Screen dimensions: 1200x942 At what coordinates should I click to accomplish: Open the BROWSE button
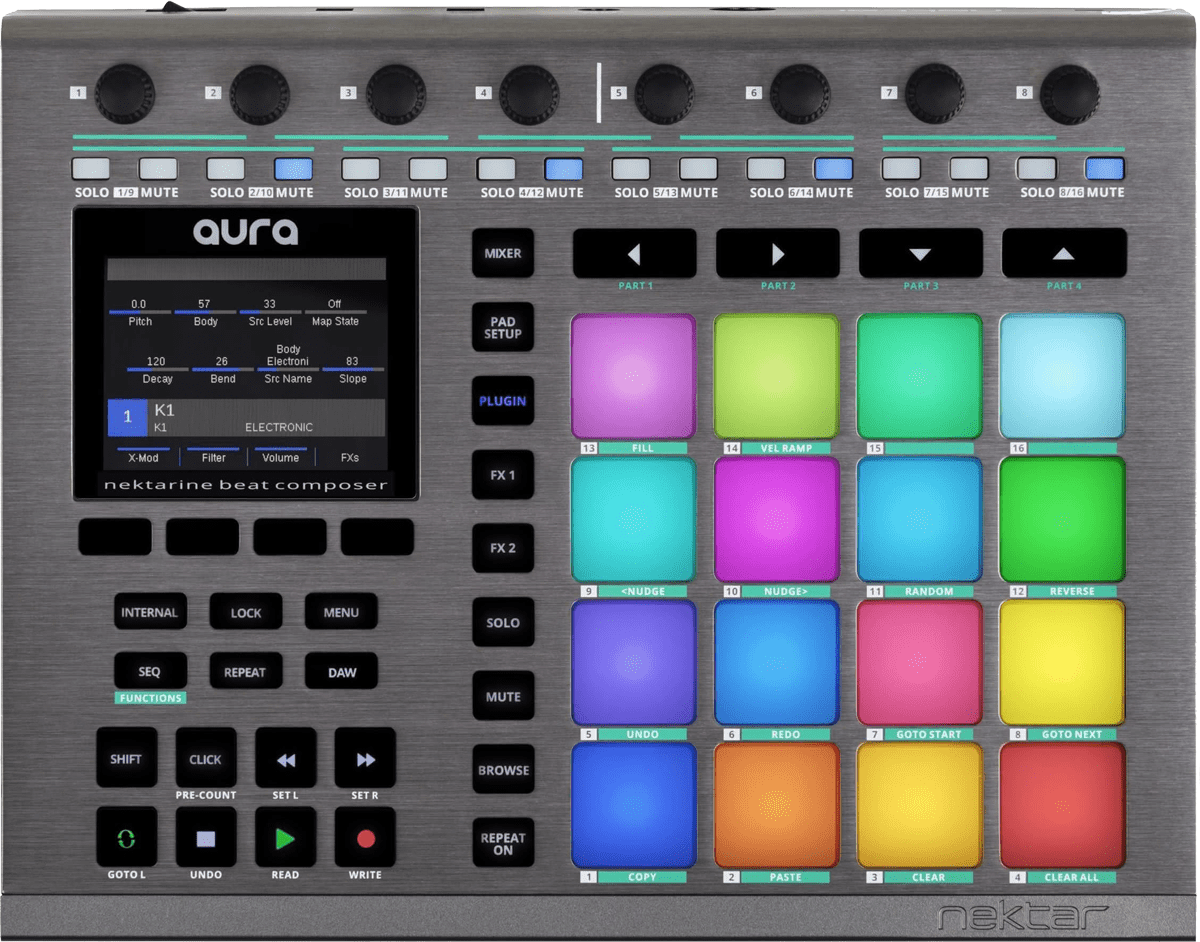[503, 770]
